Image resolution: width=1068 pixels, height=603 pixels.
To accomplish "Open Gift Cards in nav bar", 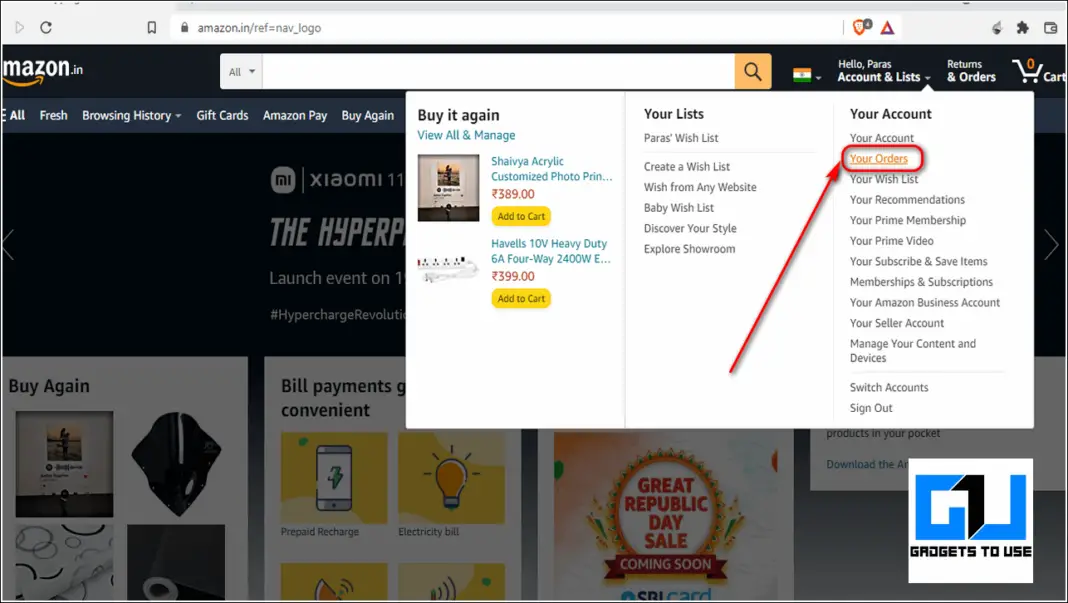I will [222, 115].
